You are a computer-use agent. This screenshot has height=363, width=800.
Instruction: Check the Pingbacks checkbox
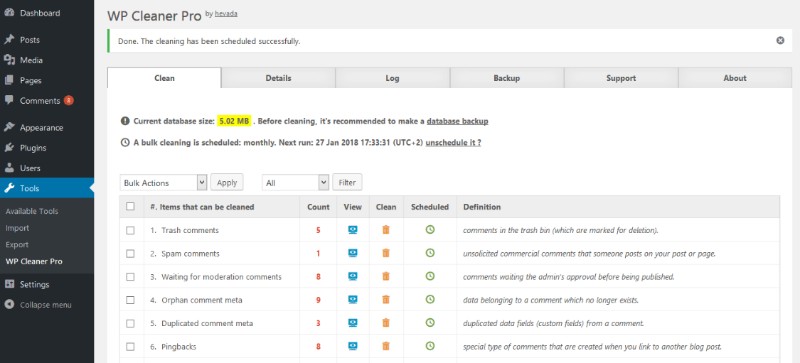131,346
